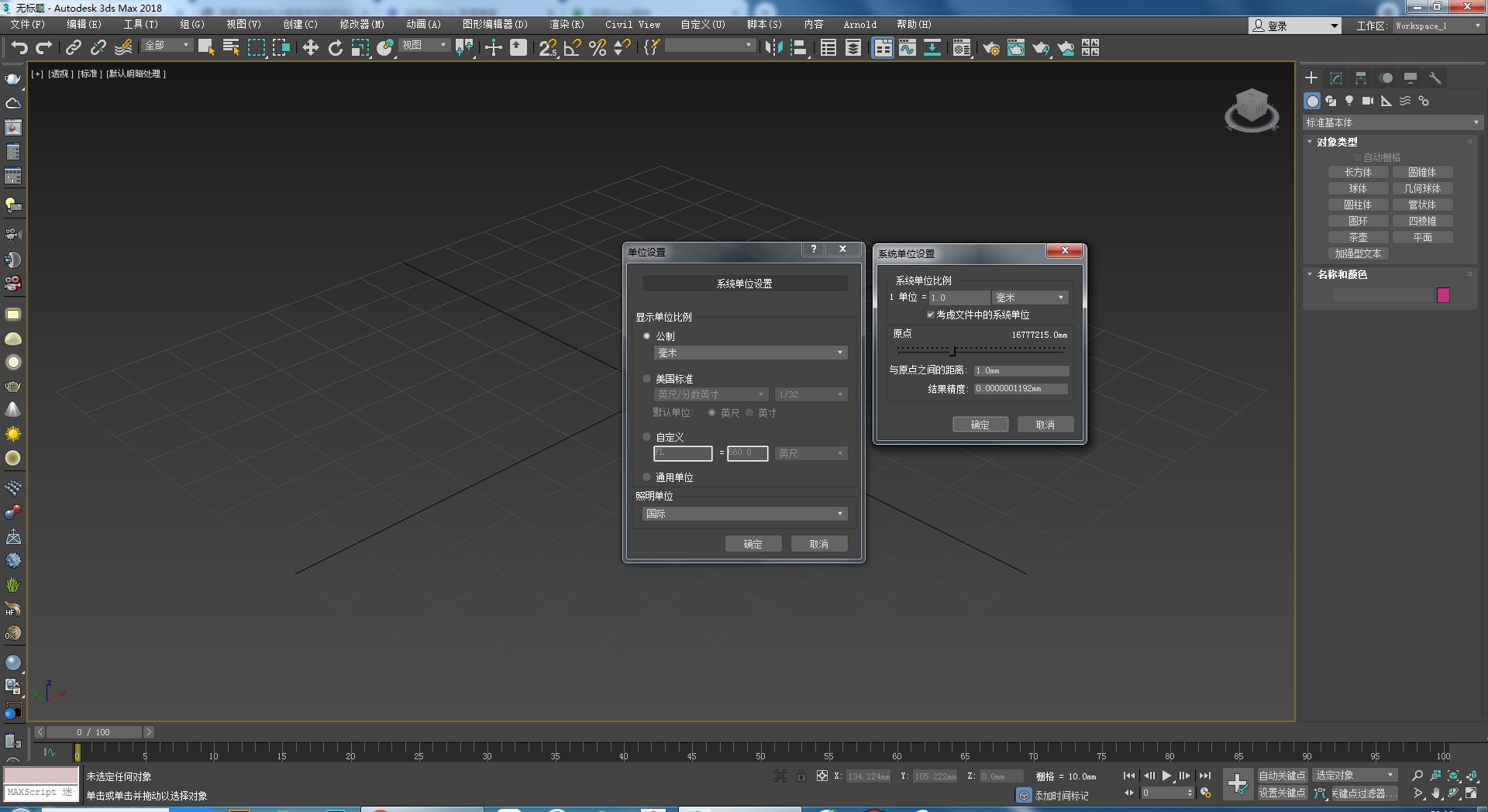The height and width of the screenshot is (812, 1488).
Task: Click the Mirror tool icon
Action: (773, 48)
